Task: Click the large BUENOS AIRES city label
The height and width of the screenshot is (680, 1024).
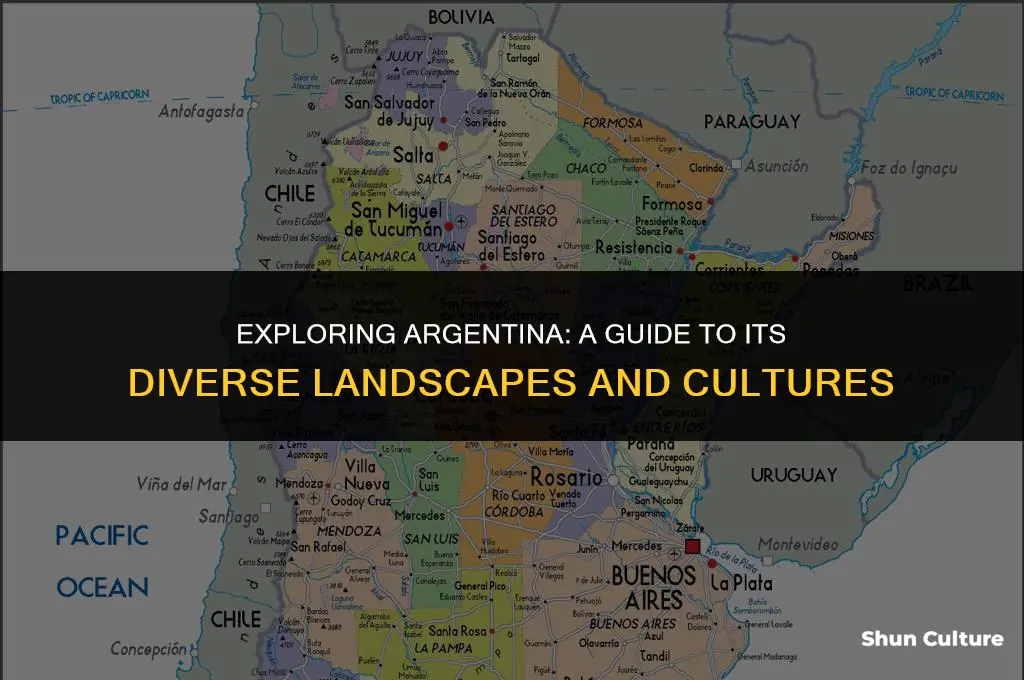Action: 654,587
